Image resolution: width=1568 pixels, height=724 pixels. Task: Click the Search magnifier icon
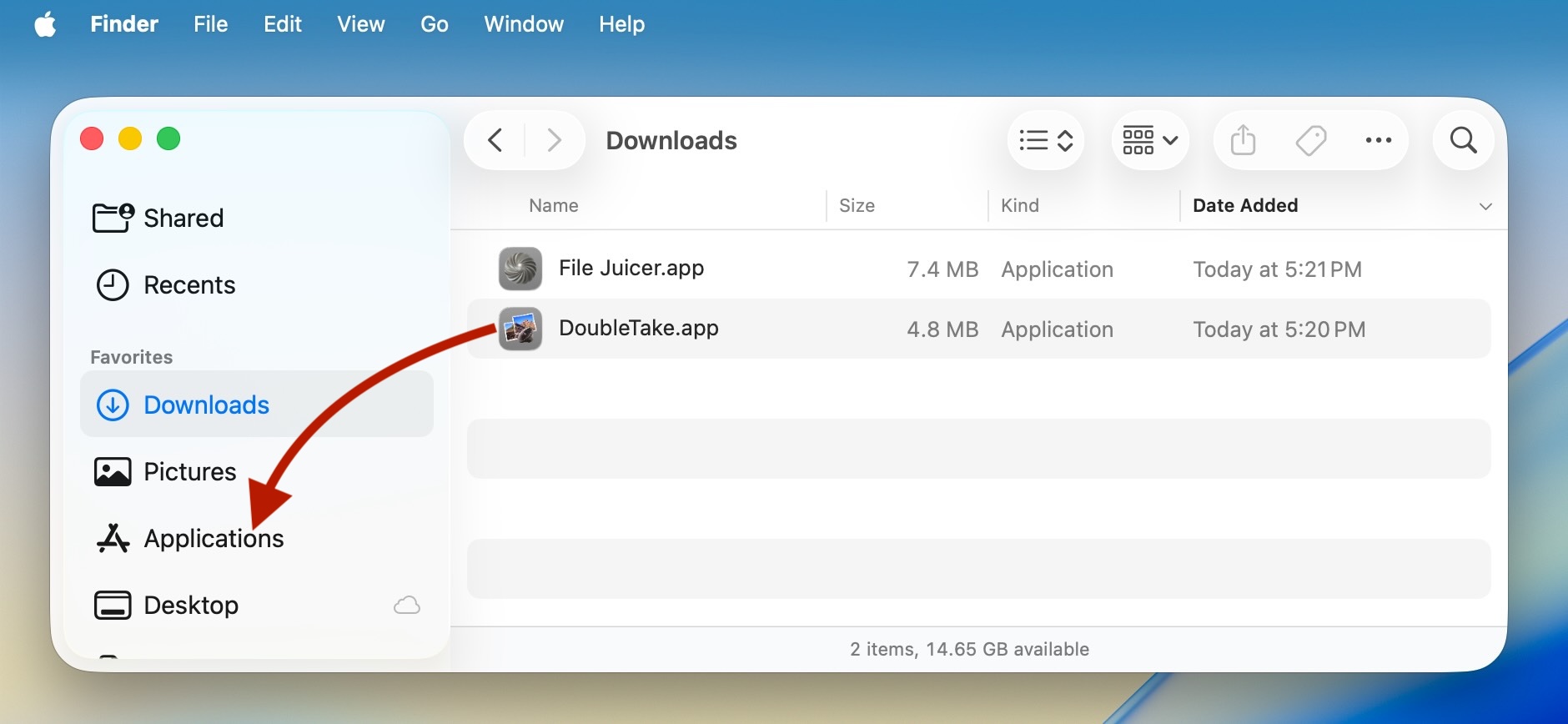1464,140
